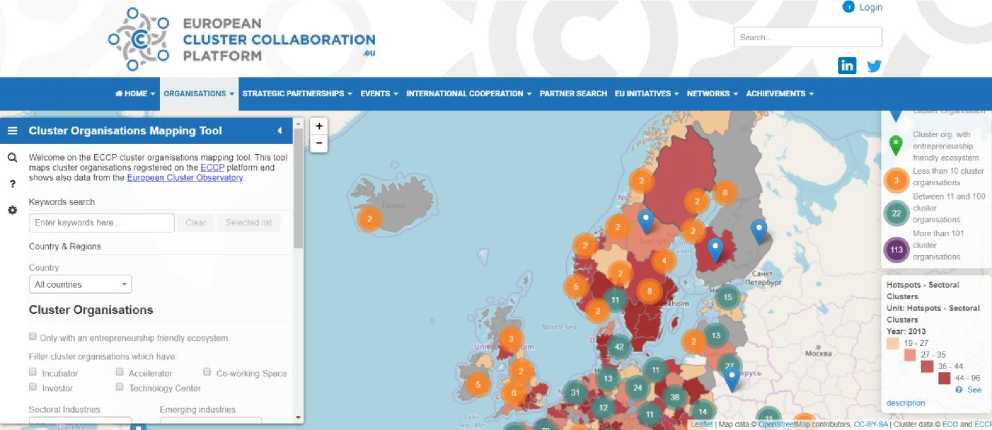This screenshot has width=992, height=430.
Task: Click the Selected list button
Action: (248, 223)
